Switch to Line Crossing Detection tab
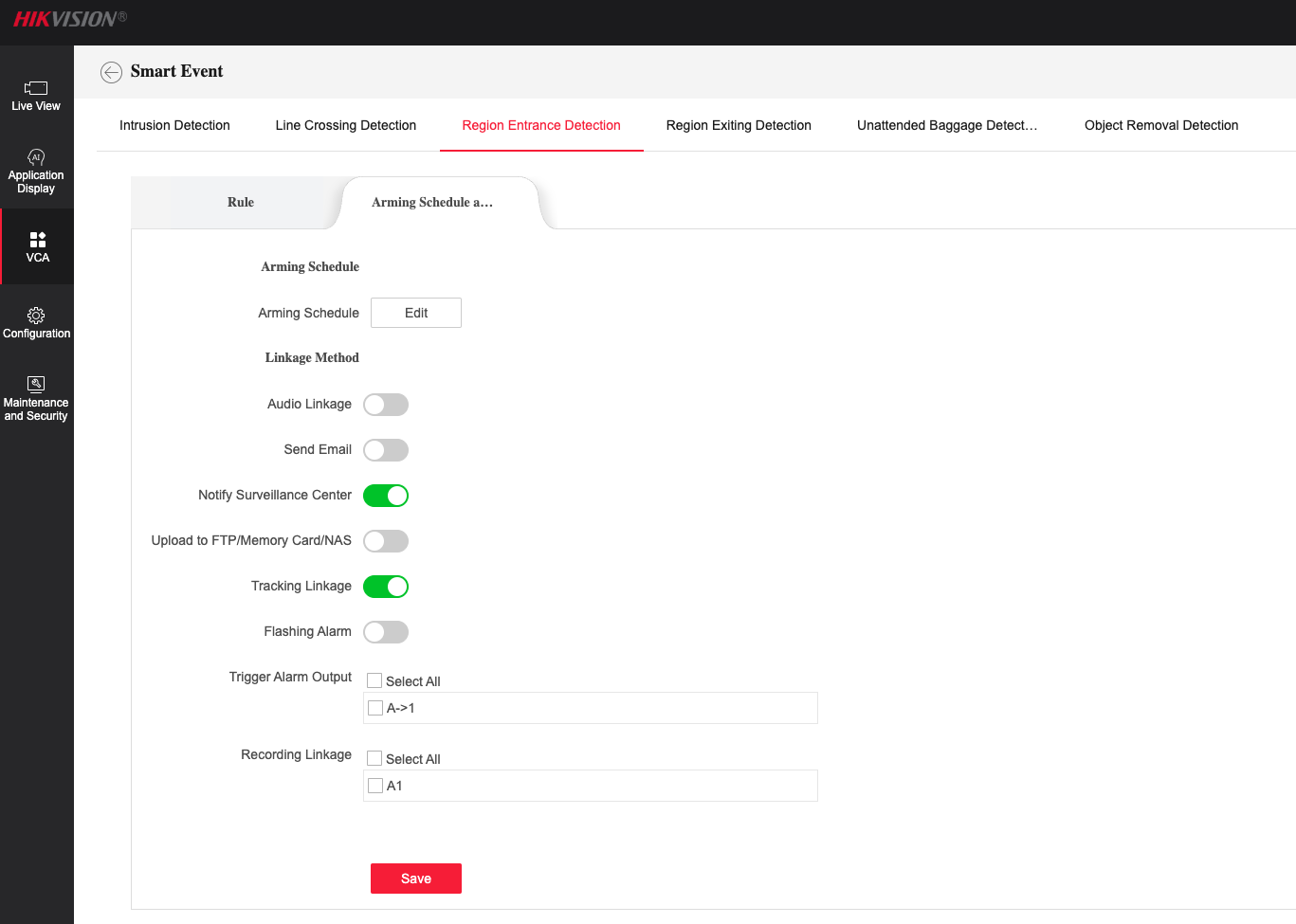 click(345, 125)
